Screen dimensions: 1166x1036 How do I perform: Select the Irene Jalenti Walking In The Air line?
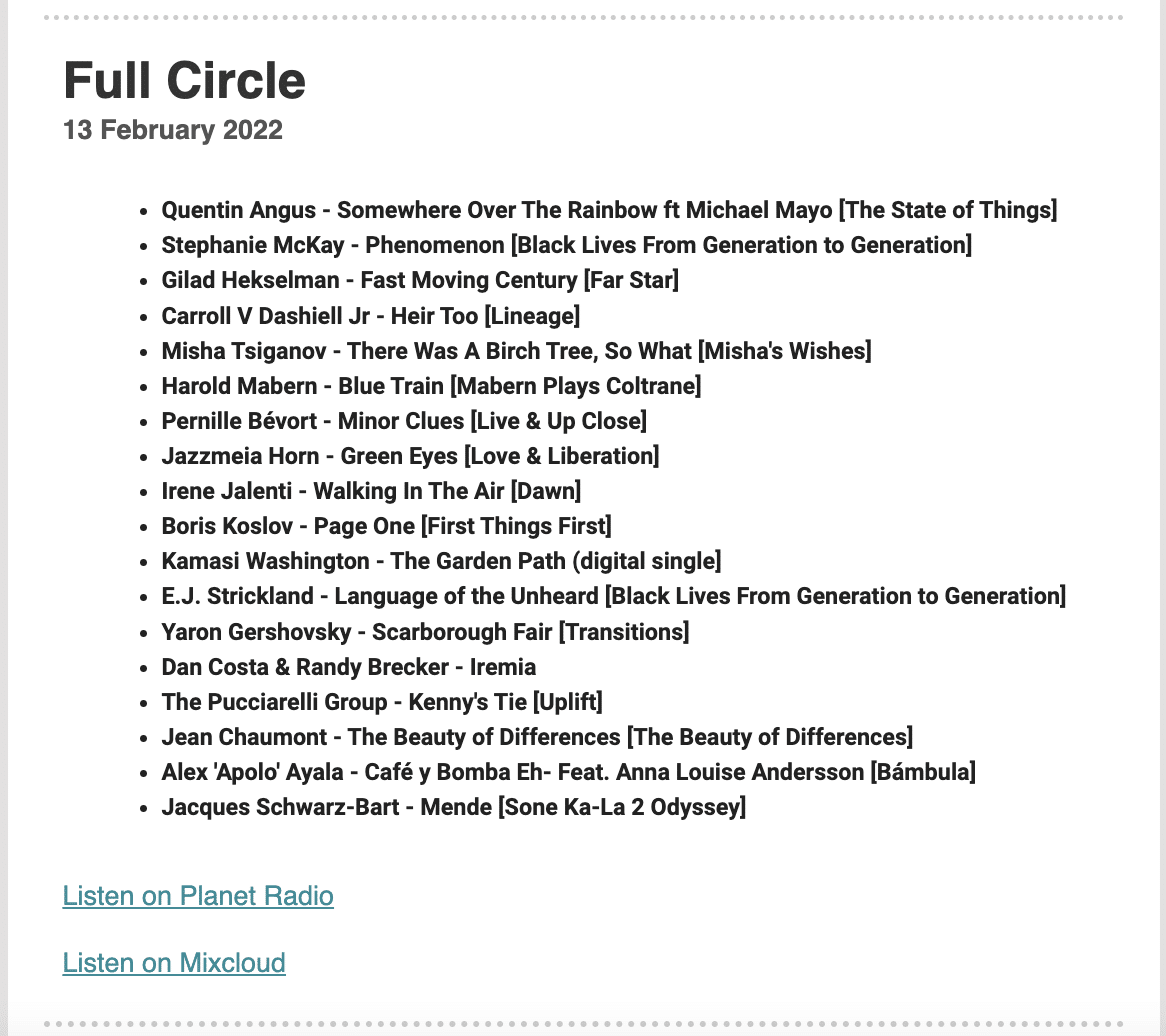coord(371,490)
